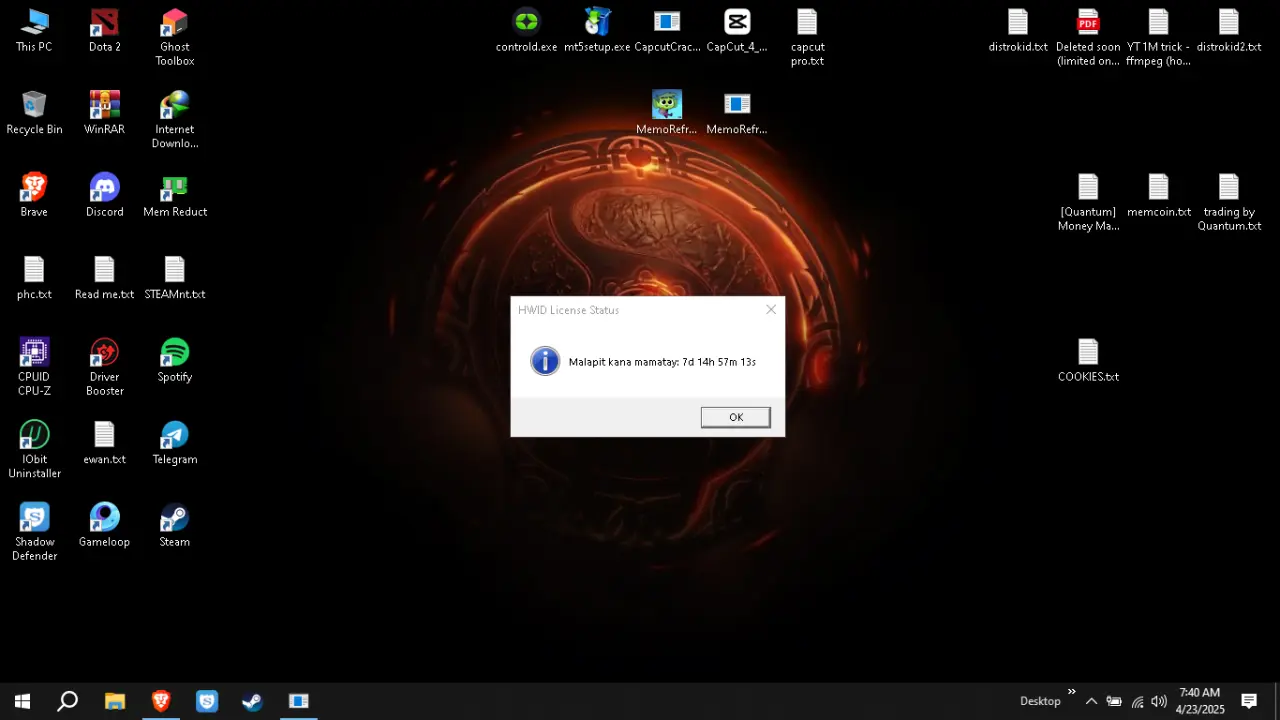Select the IObit Uninstaller shortcut
Screen dimensions: 1280x720
click(34, 450)
